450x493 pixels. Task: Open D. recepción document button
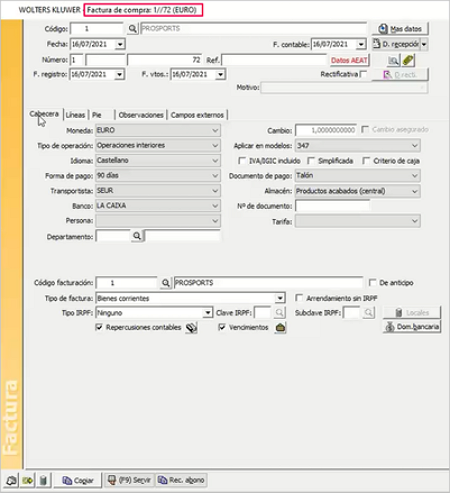396,44
